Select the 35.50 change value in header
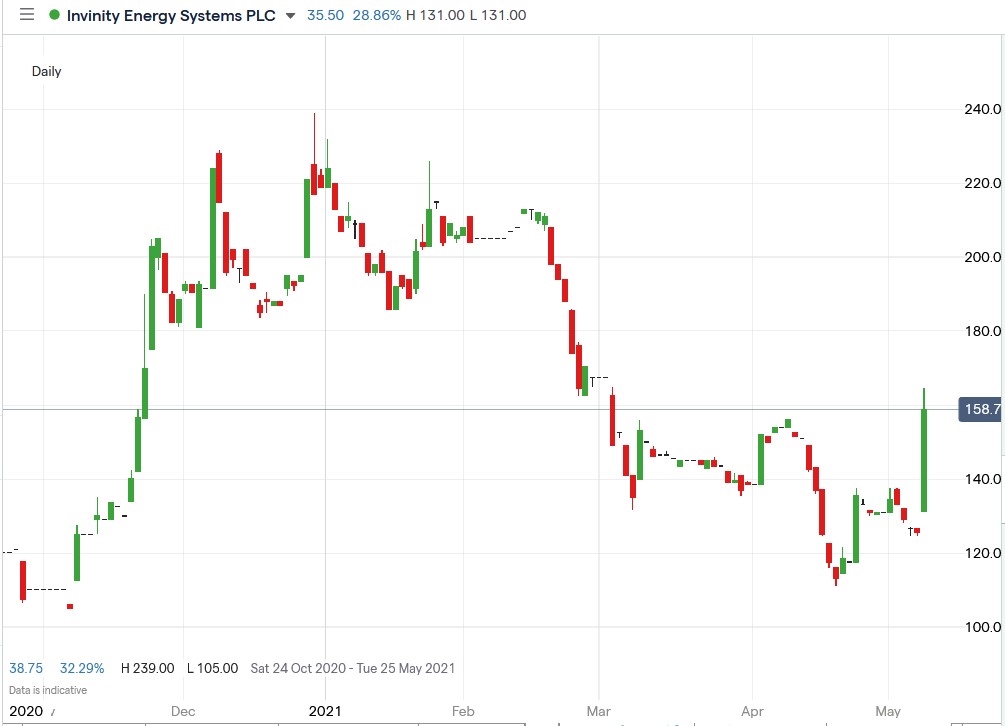1005x726 pixels. [x=326, y=15]
